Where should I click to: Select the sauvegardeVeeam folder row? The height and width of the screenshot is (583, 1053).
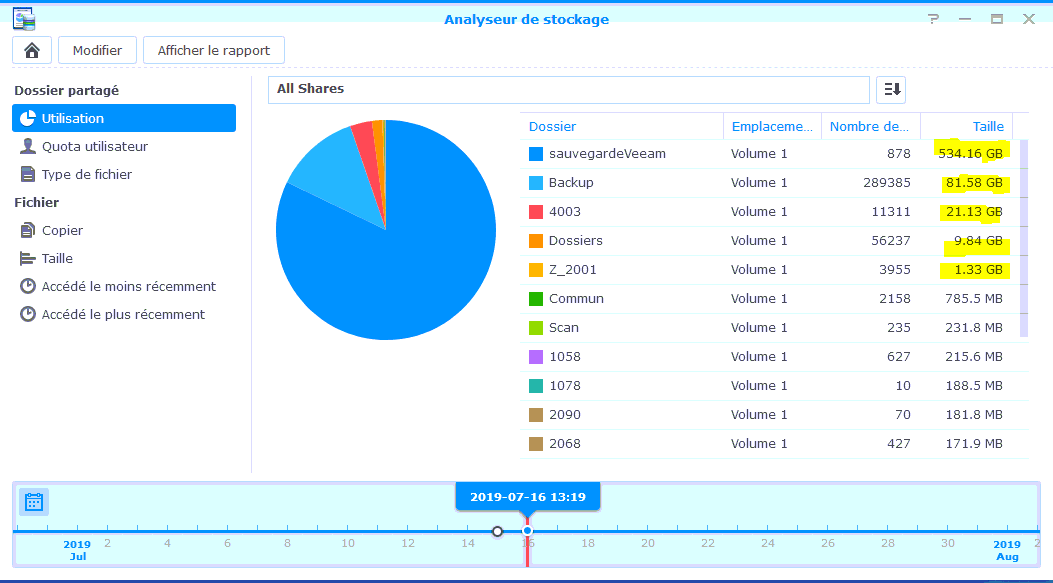point(770,154)
